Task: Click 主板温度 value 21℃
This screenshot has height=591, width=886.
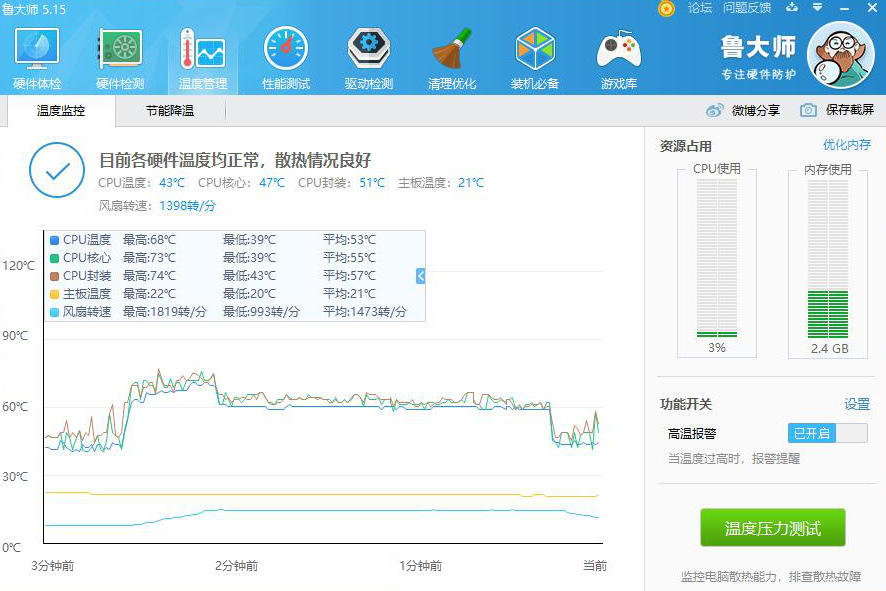Action: pyautogui.click(x=471, y=183)
